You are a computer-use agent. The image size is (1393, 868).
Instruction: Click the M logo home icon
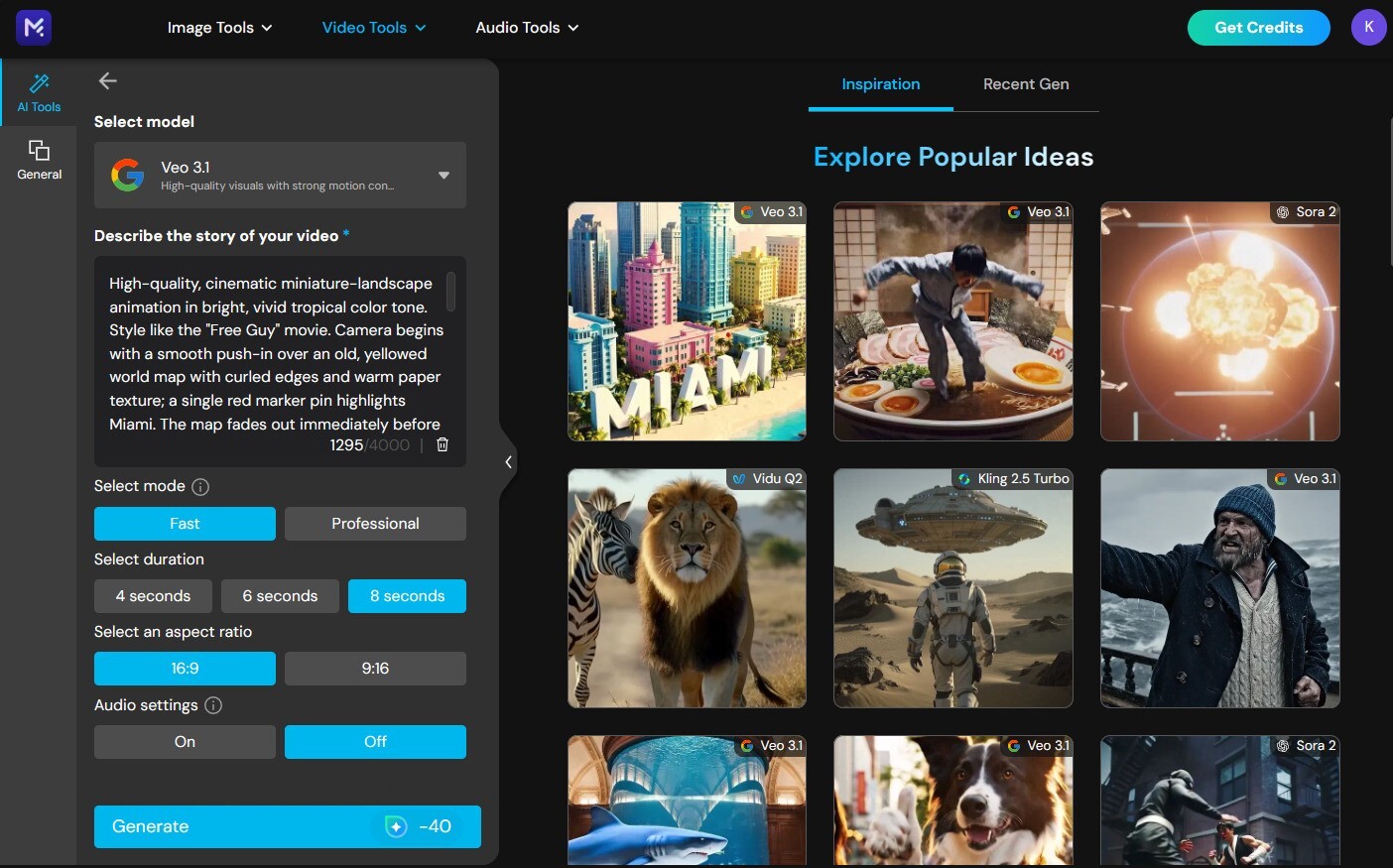pyautogui.click(x=34, y=28)
